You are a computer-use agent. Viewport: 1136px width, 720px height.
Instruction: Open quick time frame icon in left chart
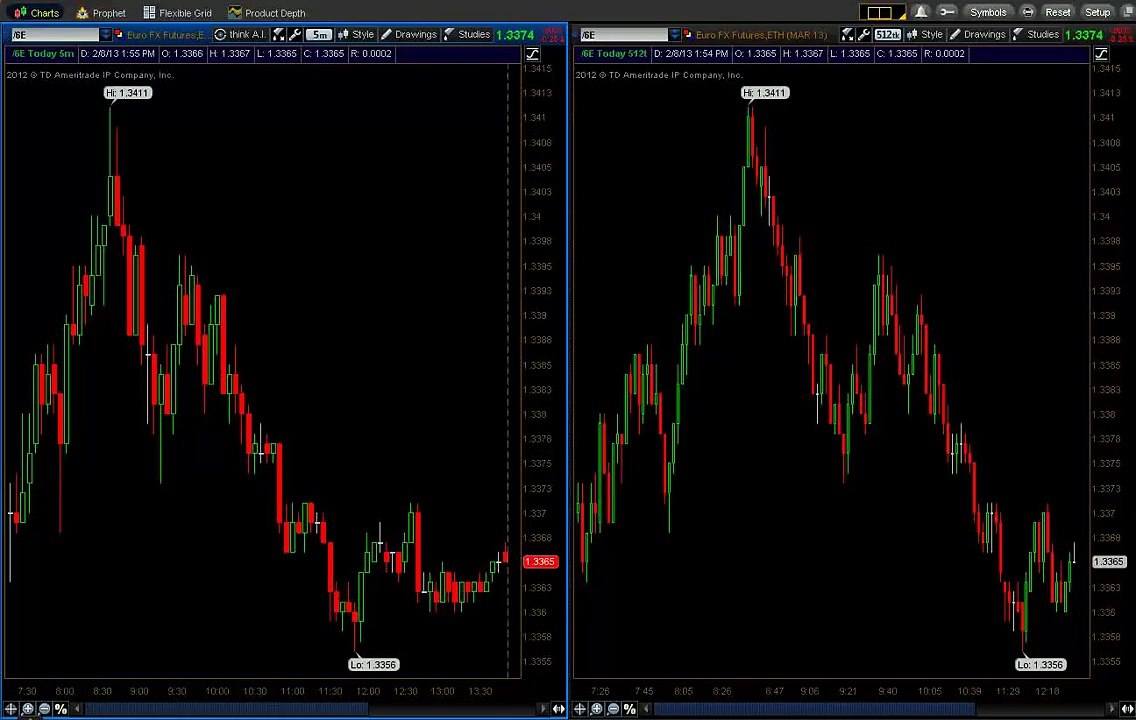(278, 35)
